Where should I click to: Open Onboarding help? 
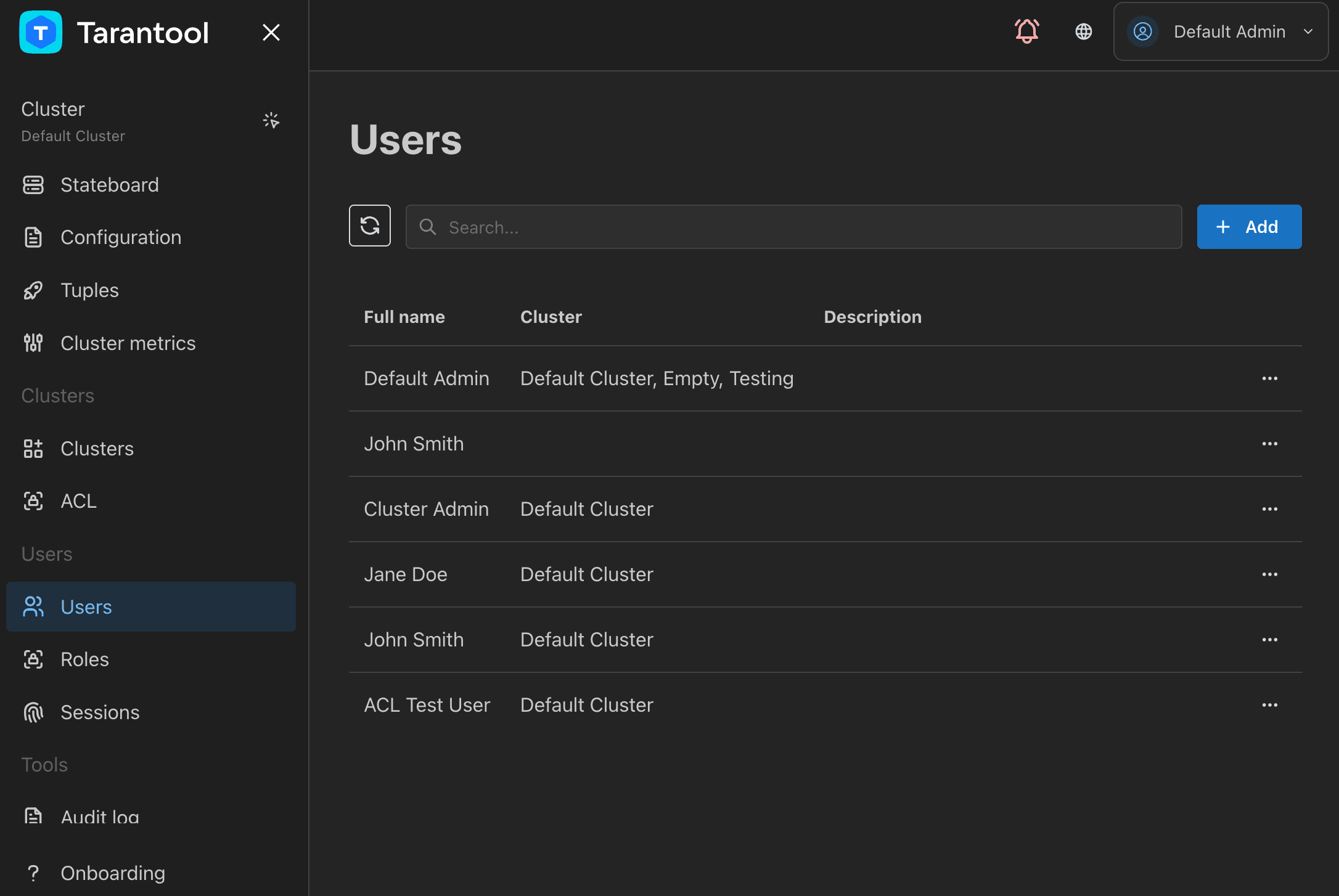tap(151, 873)
